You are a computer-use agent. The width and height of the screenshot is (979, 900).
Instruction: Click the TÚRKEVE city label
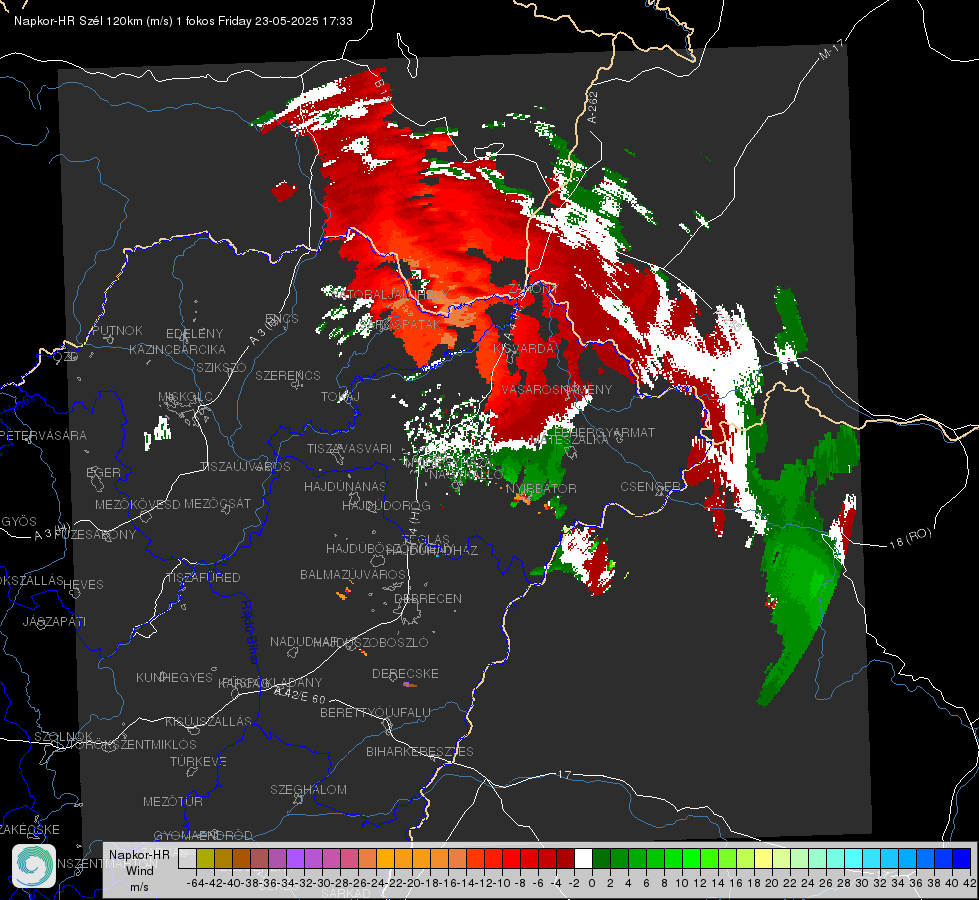point(199,762)
